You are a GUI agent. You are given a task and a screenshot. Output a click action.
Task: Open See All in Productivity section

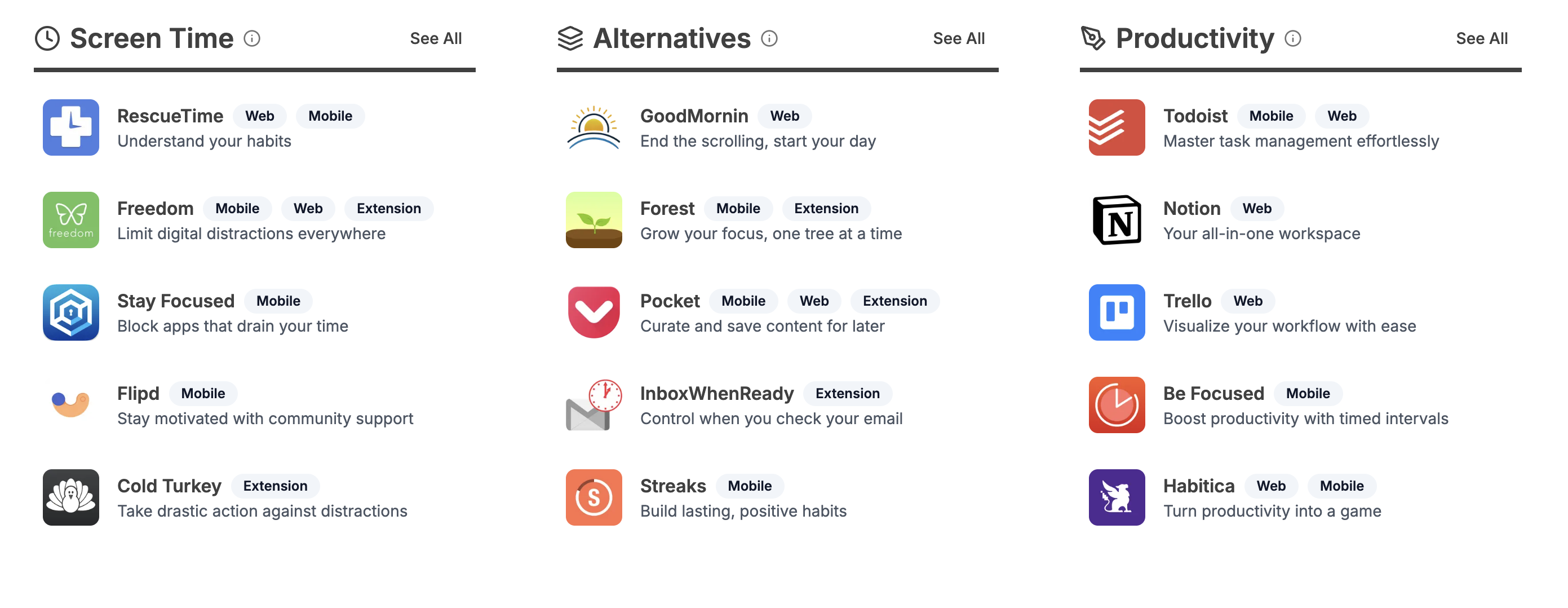[1482, 39]
